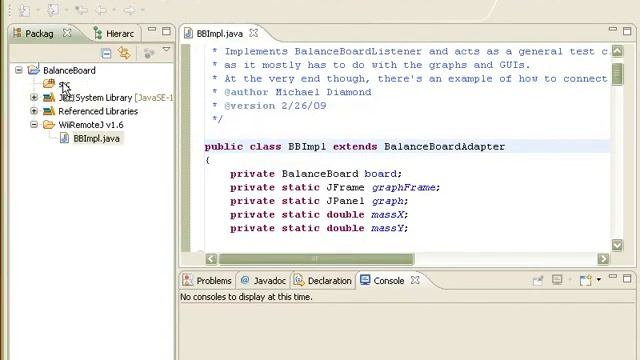This screenshot has height=360, width=640.
Task: Click the massY field name
Action: (x=387, y=228)
